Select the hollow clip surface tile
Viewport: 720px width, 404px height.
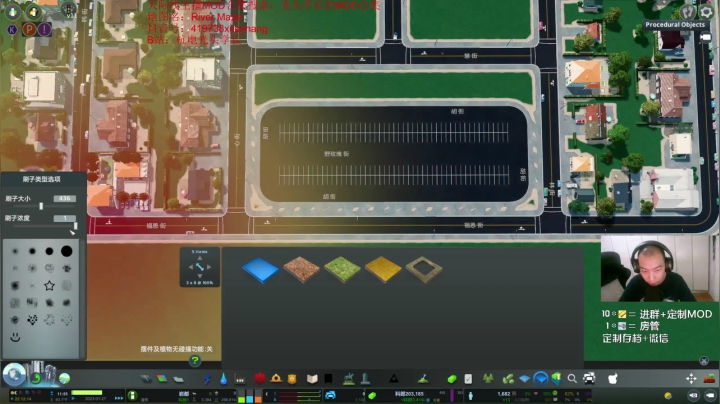[424, 269]
